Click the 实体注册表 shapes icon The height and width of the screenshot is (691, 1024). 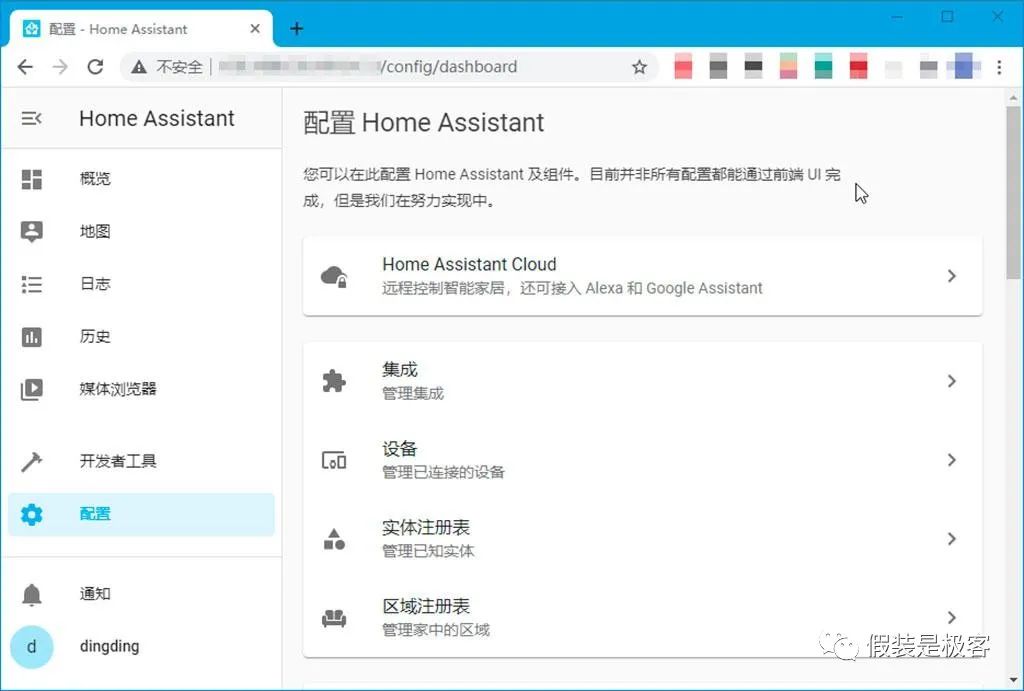click(x=334, y=539)
